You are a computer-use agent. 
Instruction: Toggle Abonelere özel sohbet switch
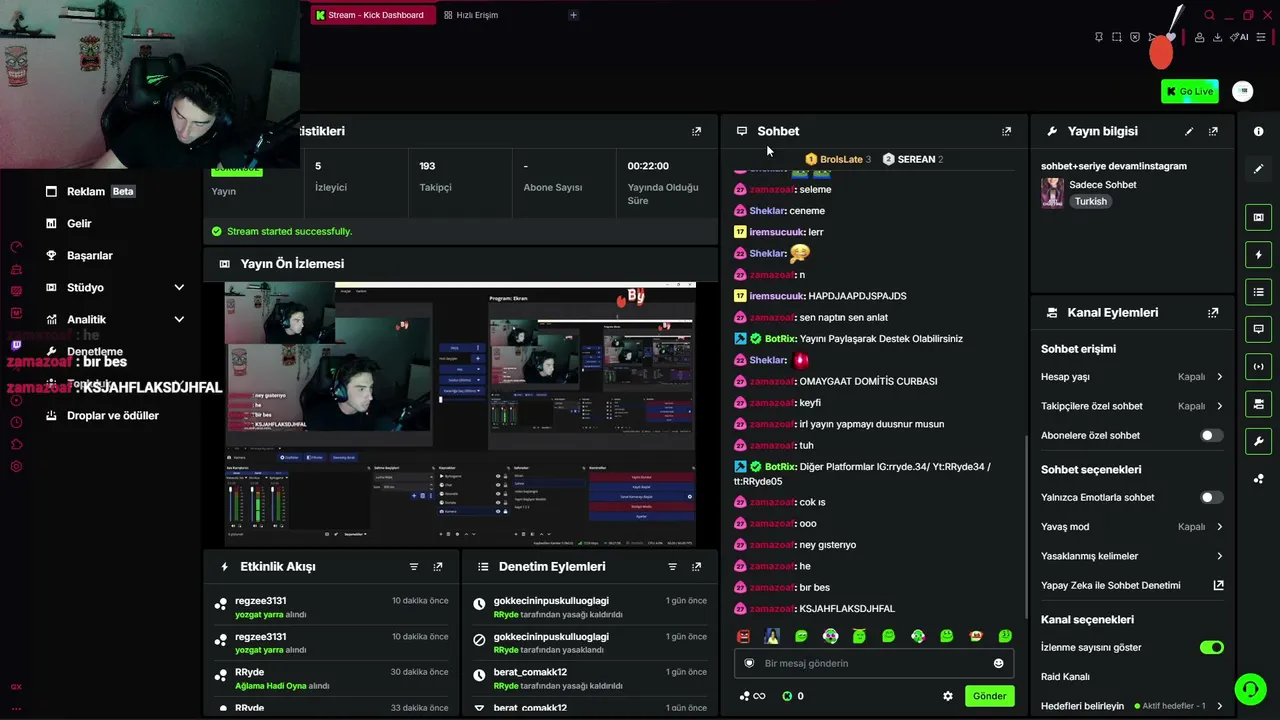(x=1211, y=436)
